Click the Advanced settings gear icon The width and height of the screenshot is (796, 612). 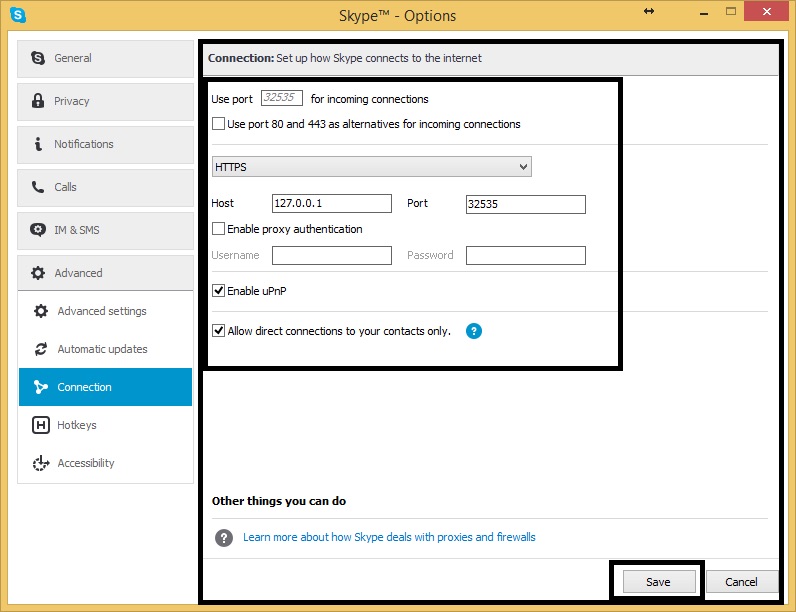(41, 311)
